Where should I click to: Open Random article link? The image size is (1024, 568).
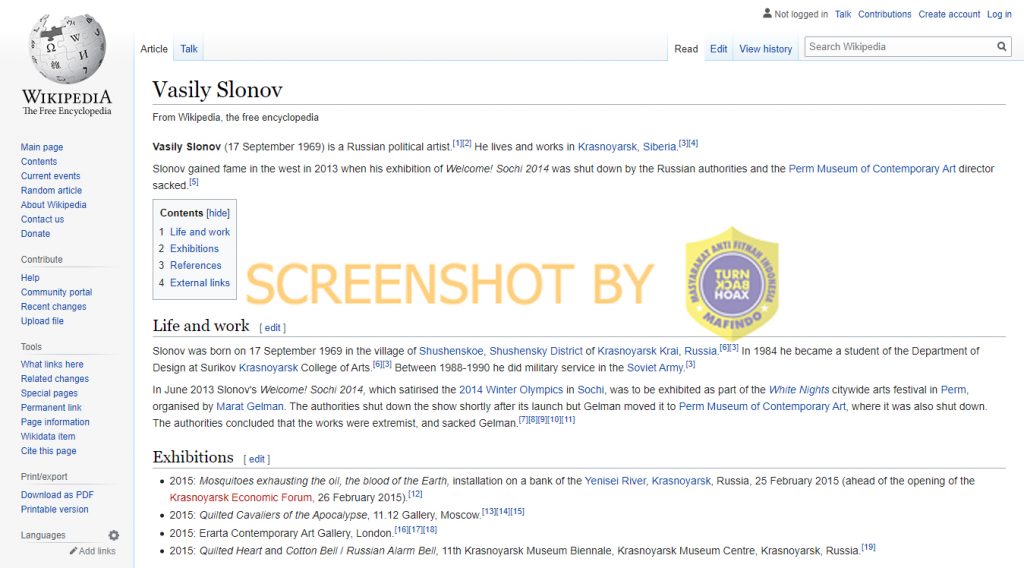[x=51, y=191]
